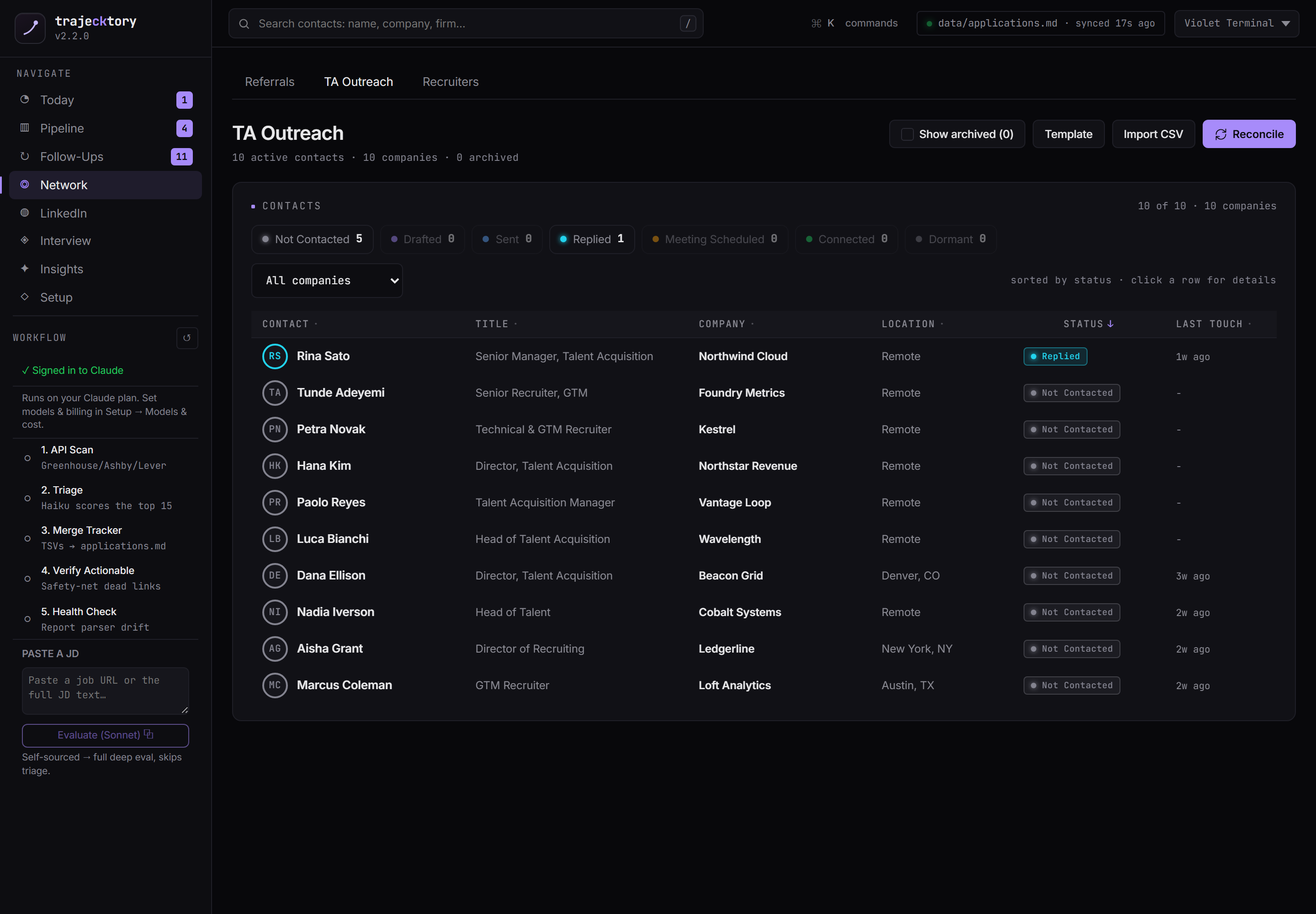The height and width of the screenshot is (914, 1316).
Task: Toggle the Connected status filter
Action: click(x=846, y=239)
